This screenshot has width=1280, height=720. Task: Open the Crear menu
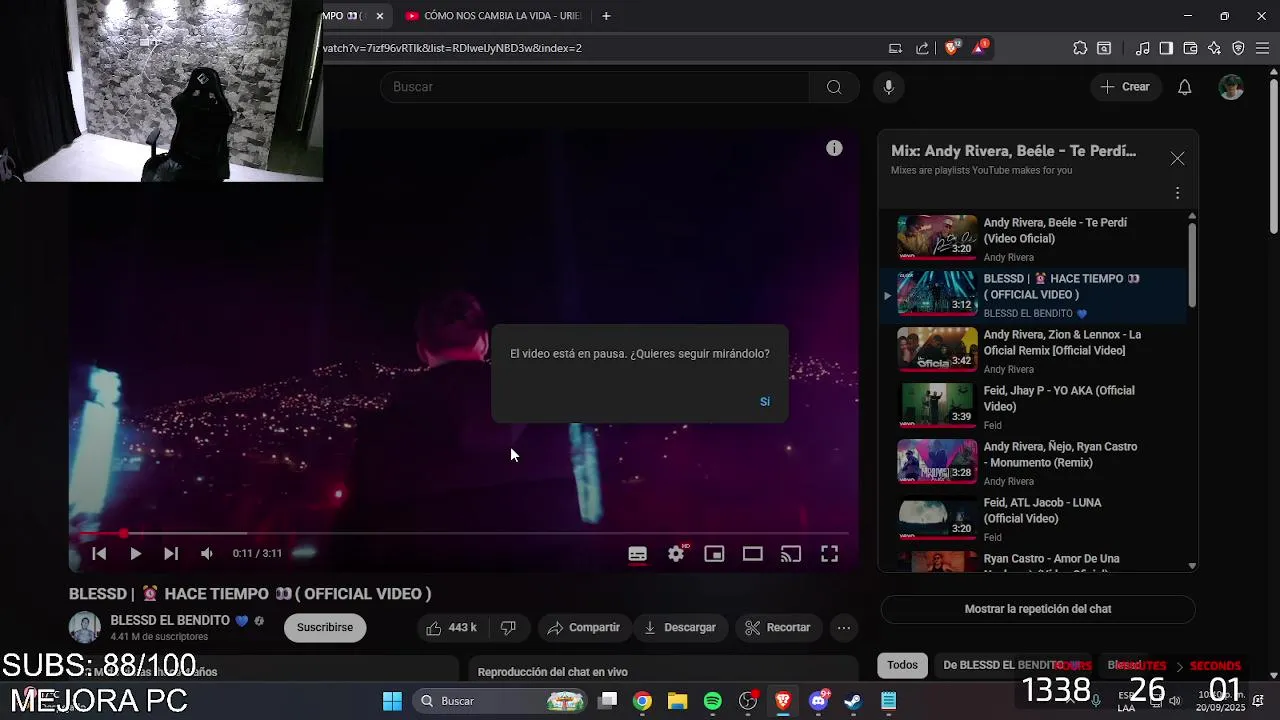[1125, 87]
